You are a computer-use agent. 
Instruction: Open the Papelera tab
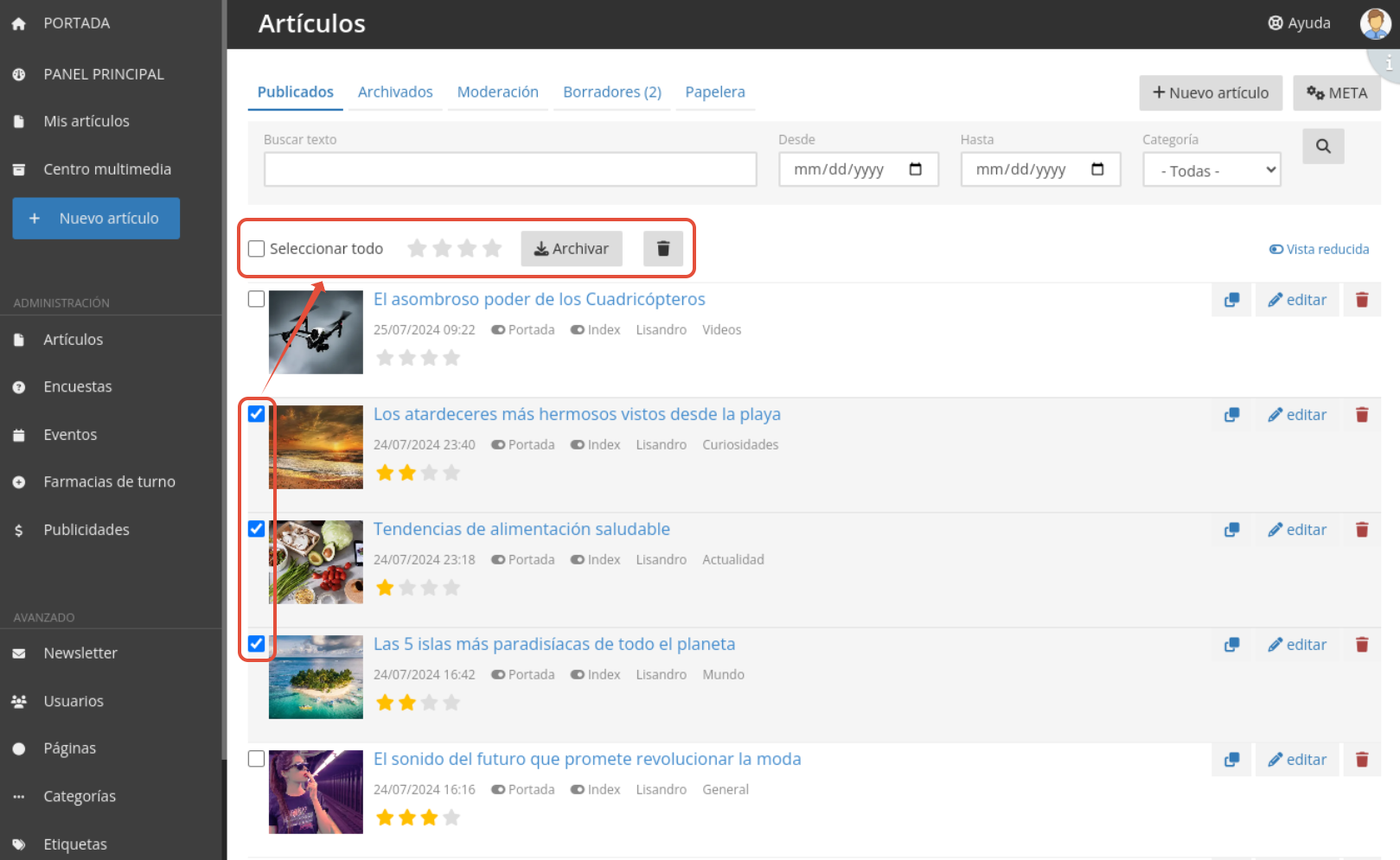[715, 92]
